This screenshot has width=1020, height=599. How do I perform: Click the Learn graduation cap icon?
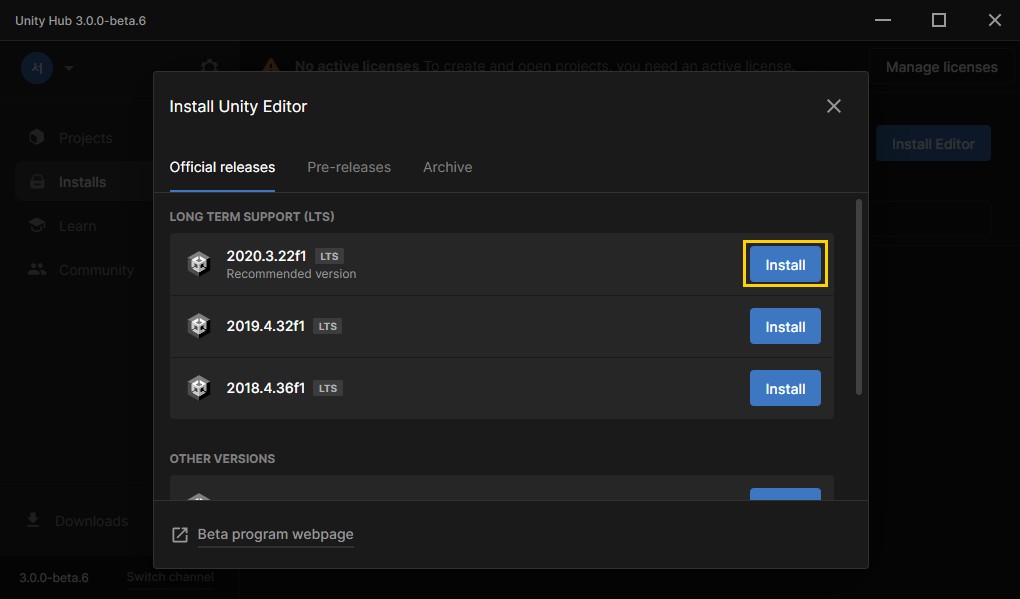(37, 225)
